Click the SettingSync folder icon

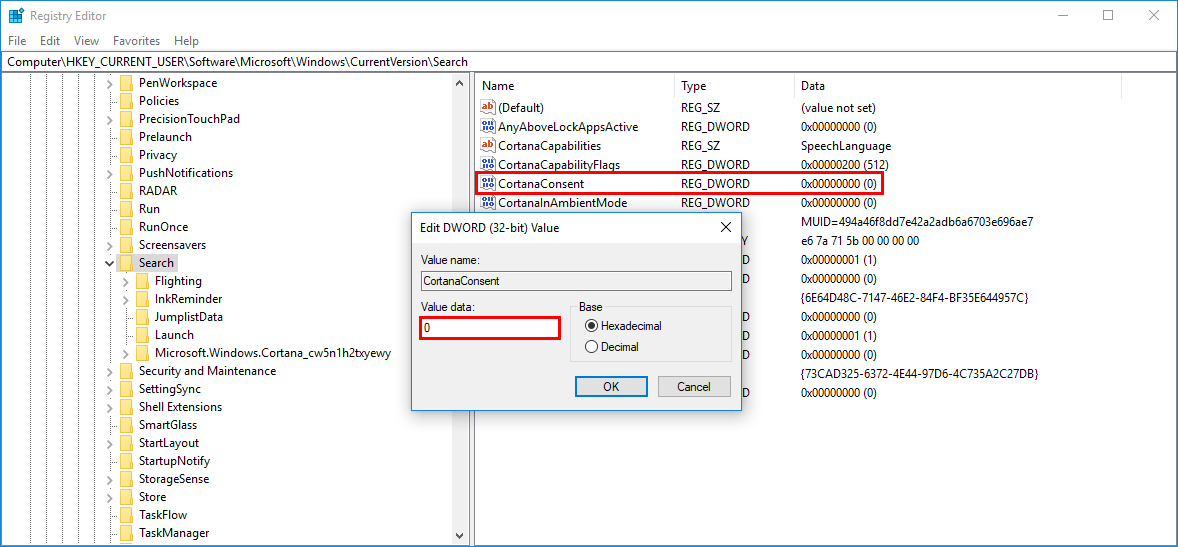click(x=126, y=389)
